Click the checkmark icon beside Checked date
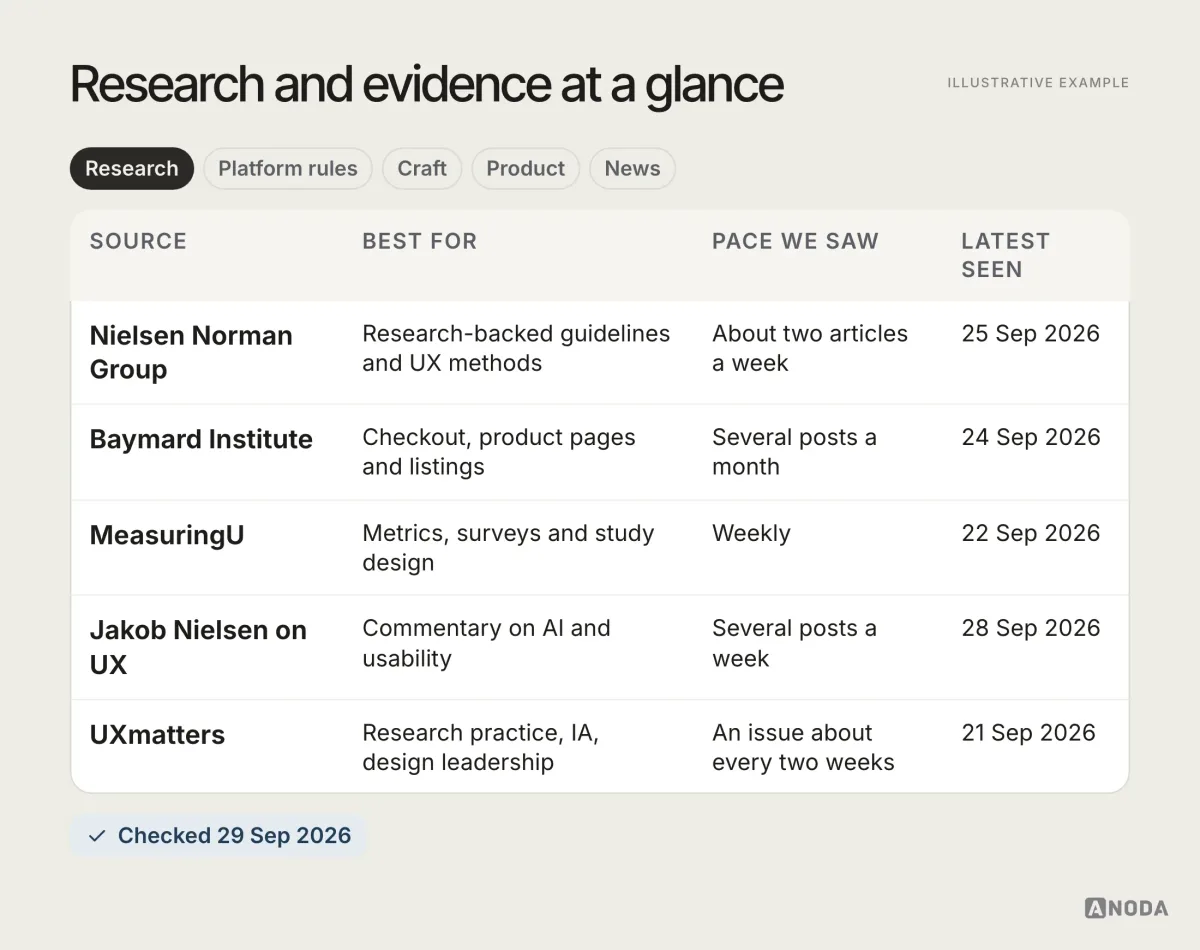Image resolution: width=1200 pixels, height=950 pixels. pos(97,836)
